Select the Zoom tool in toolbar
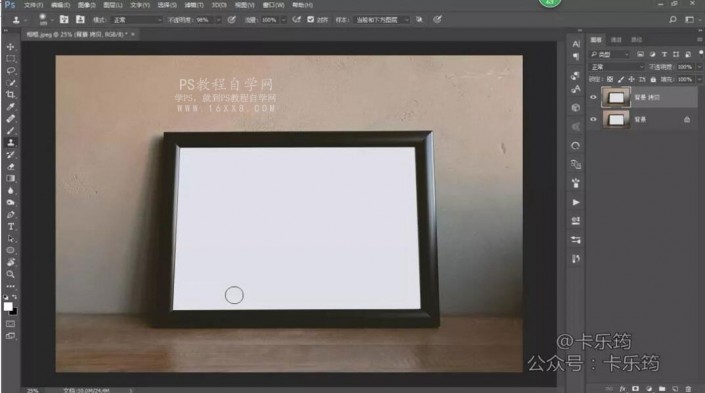Image resolution: width=705 pixels, height=393 pixels. 10,274
